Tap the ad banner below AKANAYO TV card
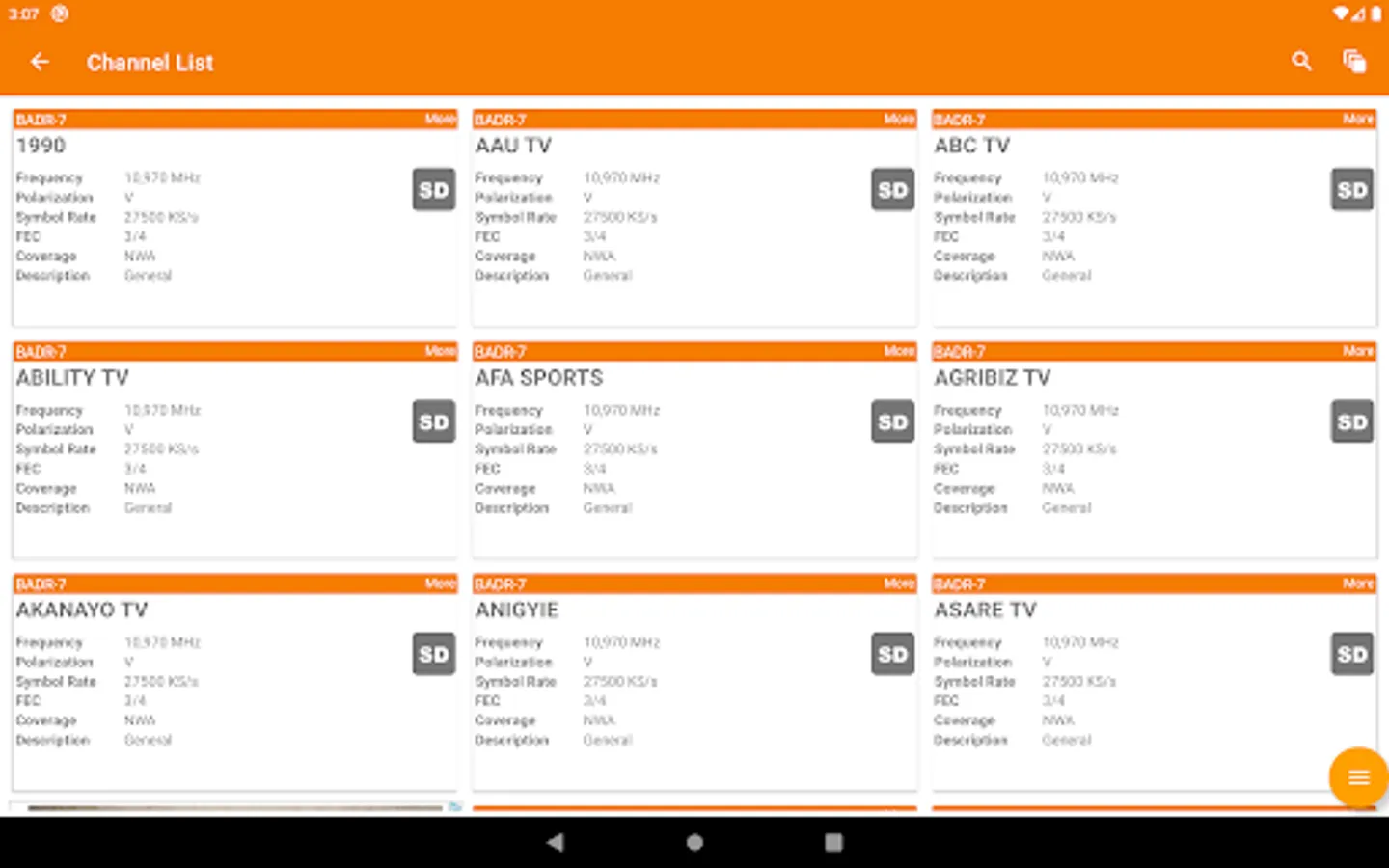The image size is (1389, 868). (x=236, y=807)
